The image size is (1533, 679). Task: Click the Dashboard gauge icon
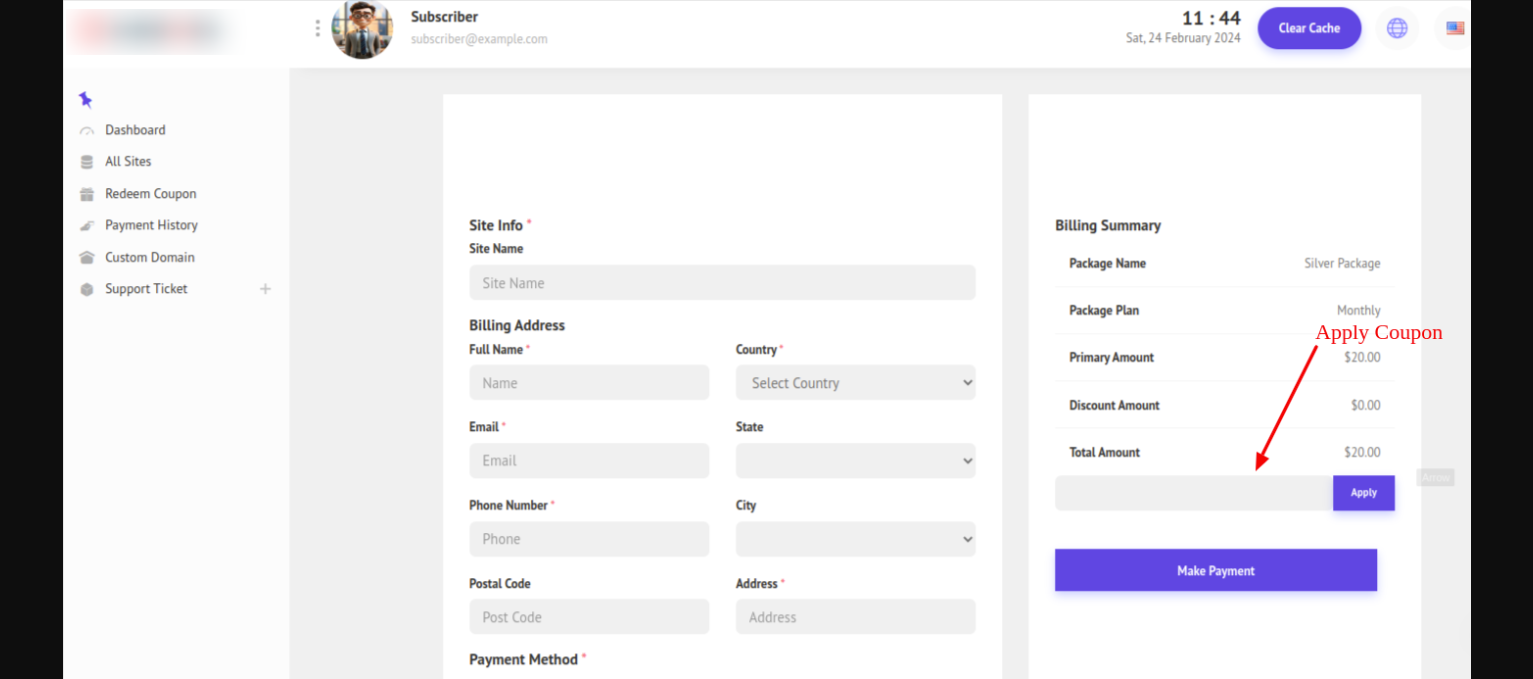(x=87, y=130)
